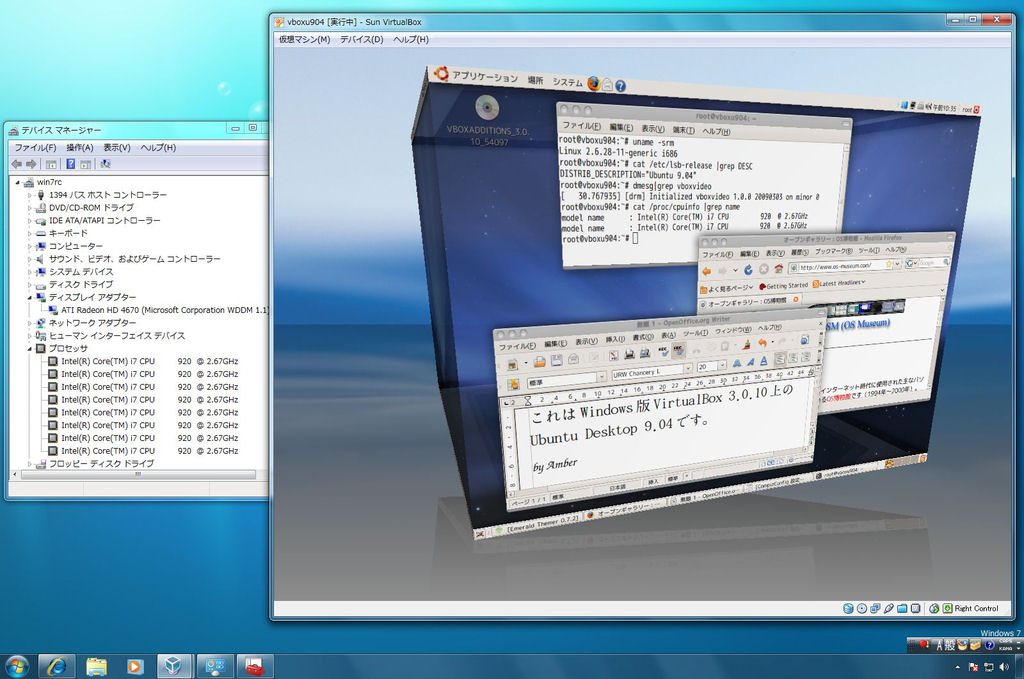Open 表示(V) menu in Device Manager

(x=117, y=148)
